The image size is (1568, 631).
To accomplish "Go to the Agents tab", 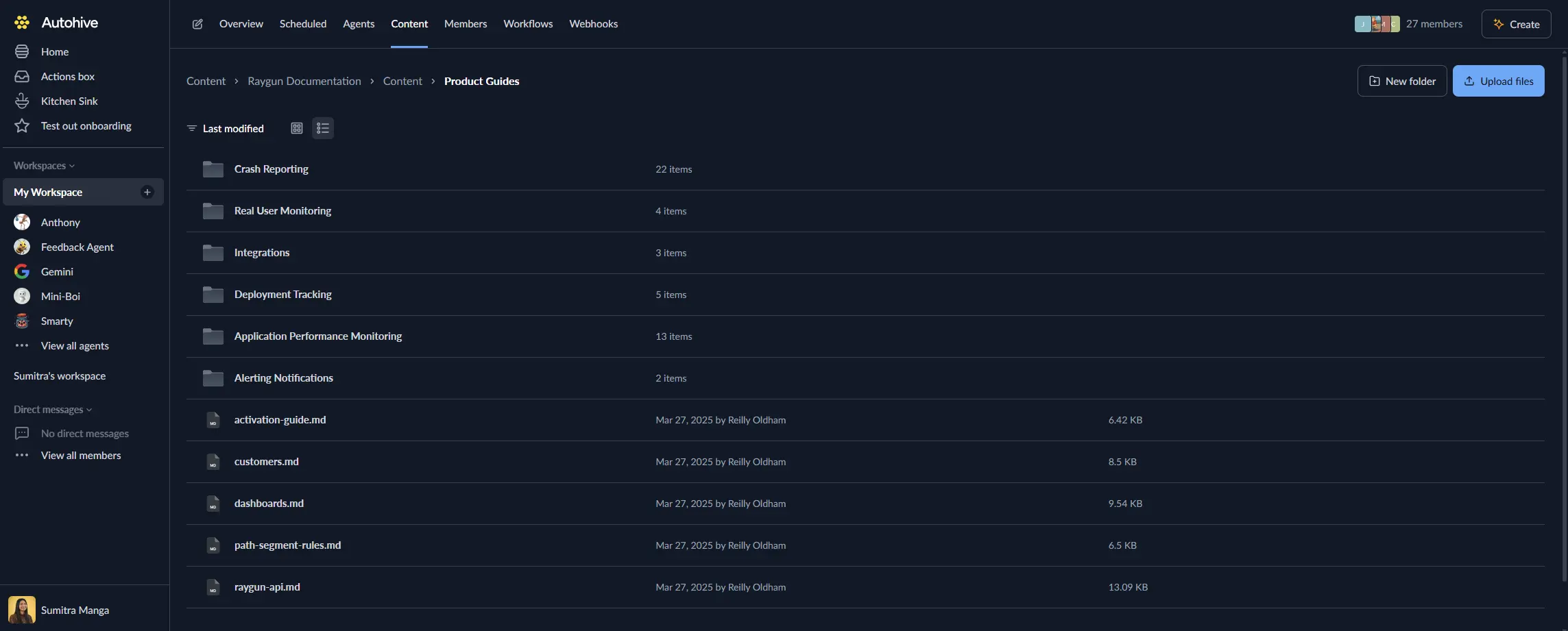I will (x=359, y=24).
